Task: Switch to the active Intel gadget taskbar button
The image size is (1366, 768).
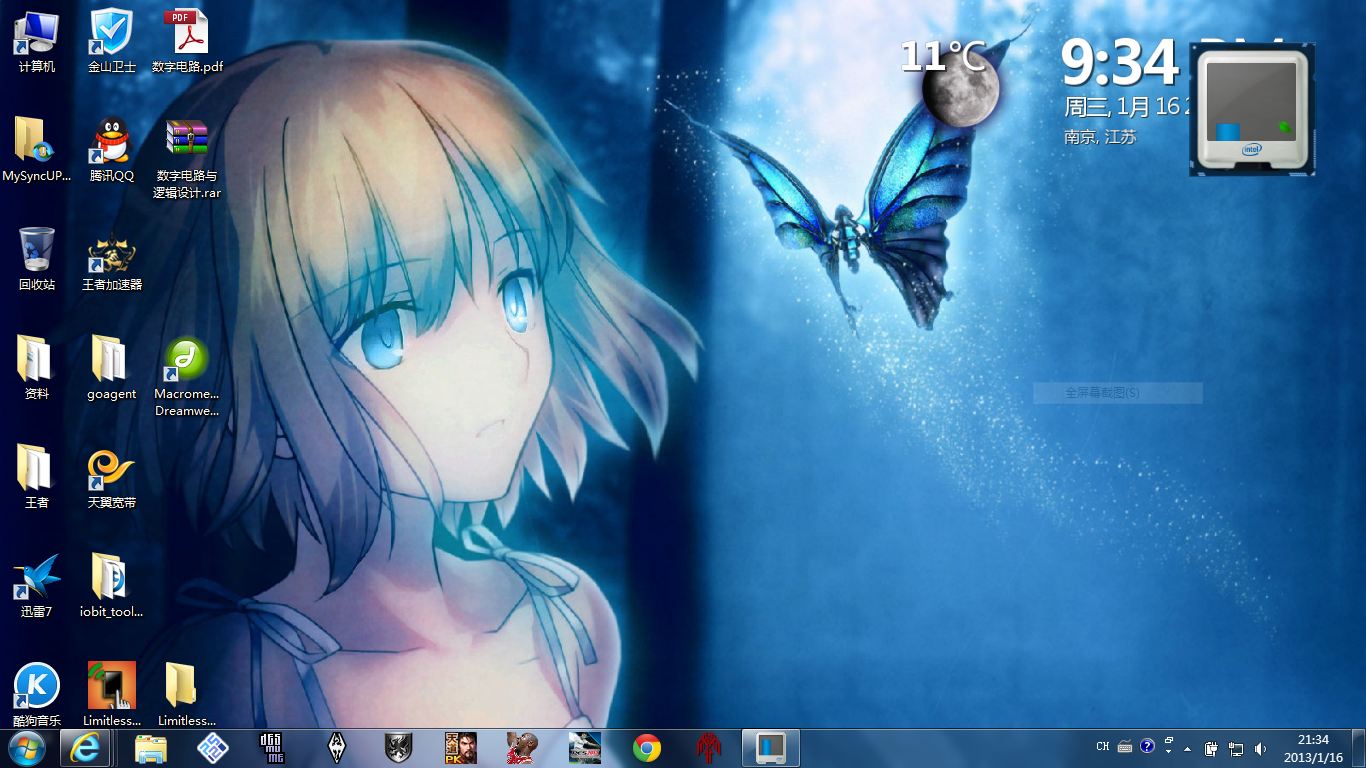Action: coord(771,748)
